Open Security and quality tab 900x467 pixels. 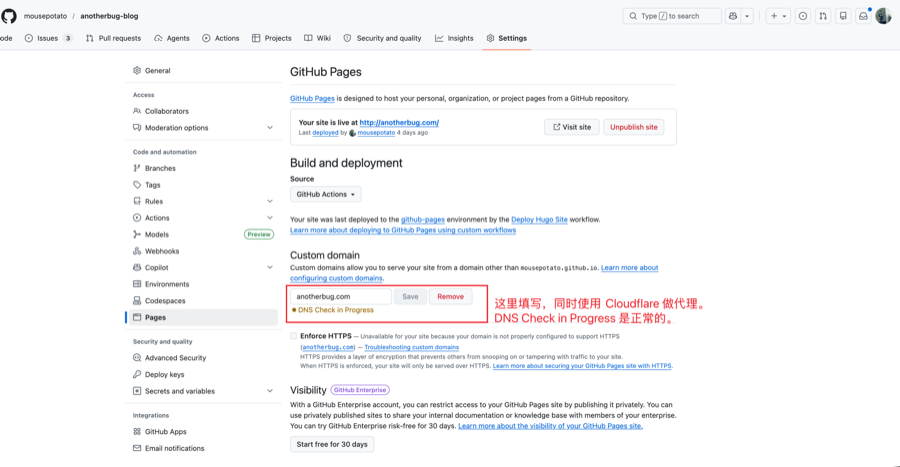382,38
